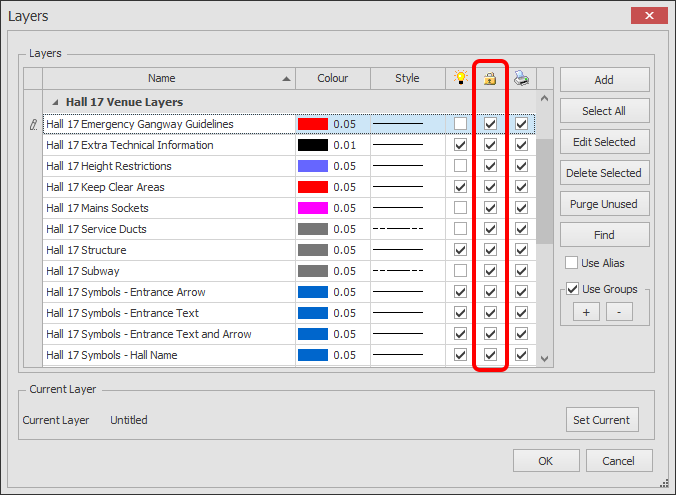676x495 pixels.
Task: Toggle the Use Groups checkbox
Action: pyautogui.click(x=573, y=289)
